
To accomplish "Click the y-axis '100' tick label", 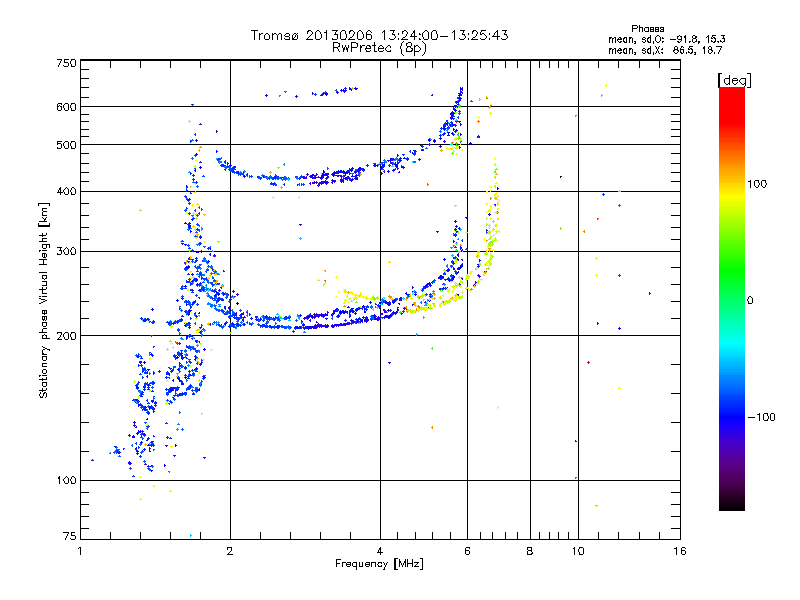I will point(66,480).
